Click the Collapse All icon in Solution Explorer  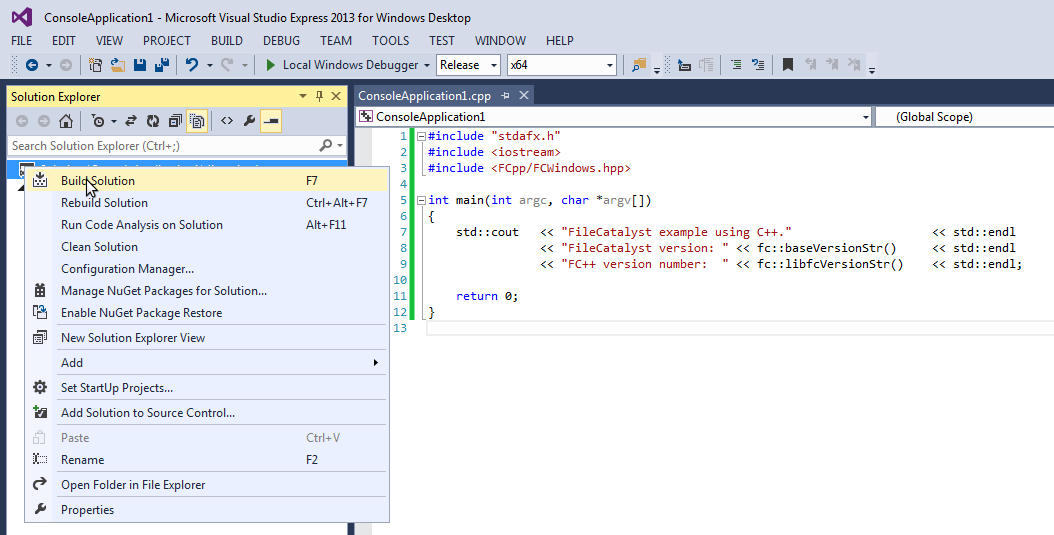tap(175, 121)
